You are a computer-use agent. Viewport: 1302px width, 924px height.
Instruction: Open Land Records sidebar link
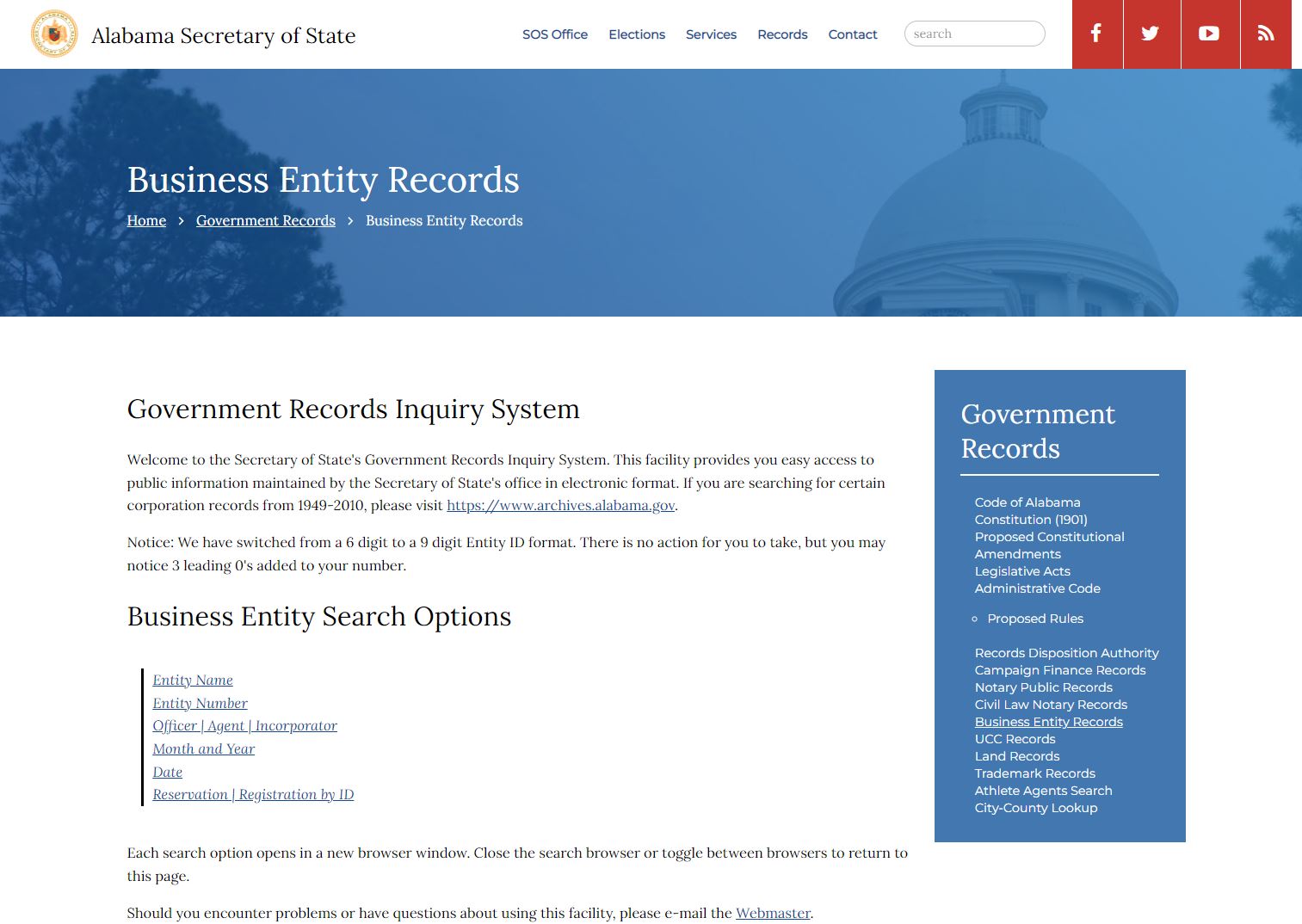pos(1017,756)
